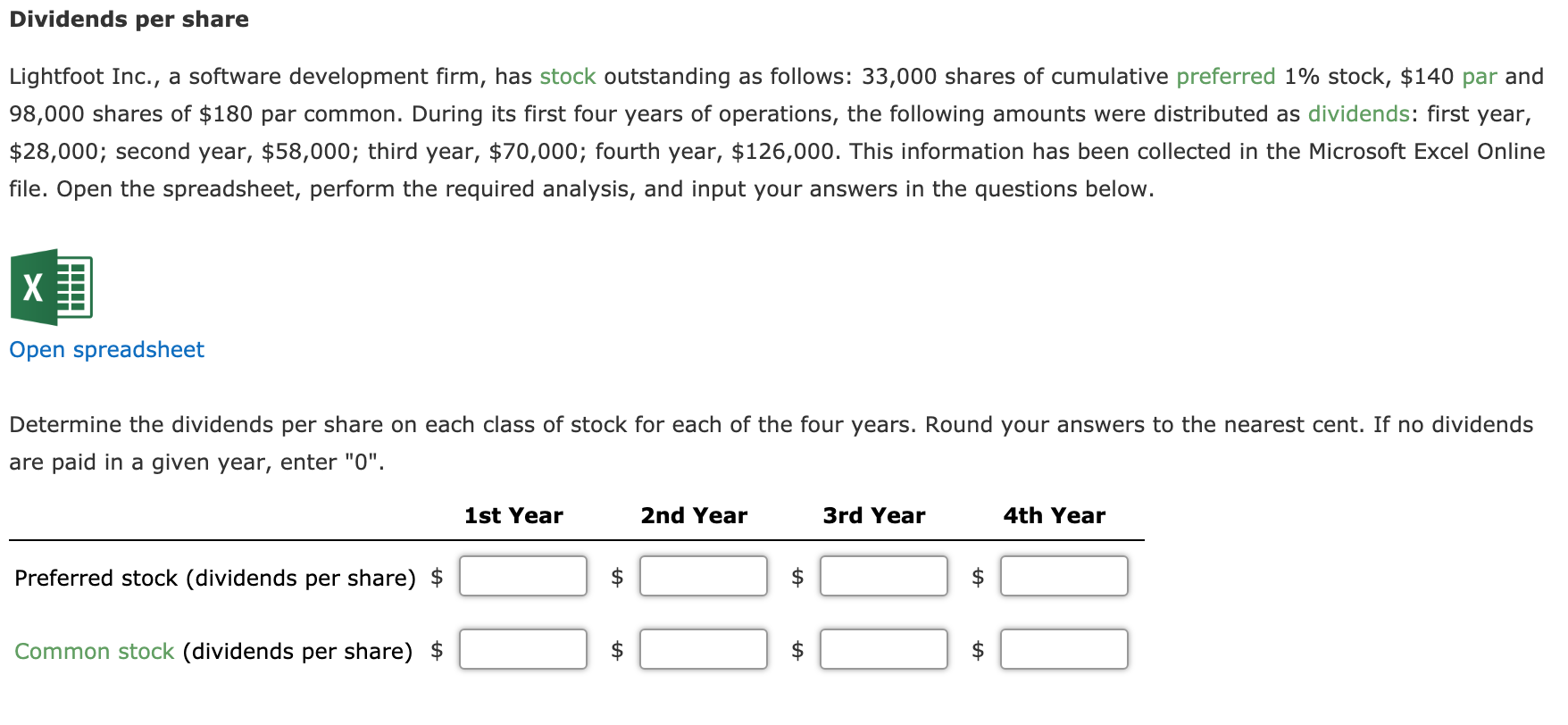Select the Common stock 2nd Year answer field
The image size is (1568, 725).
tap(702, 649)
